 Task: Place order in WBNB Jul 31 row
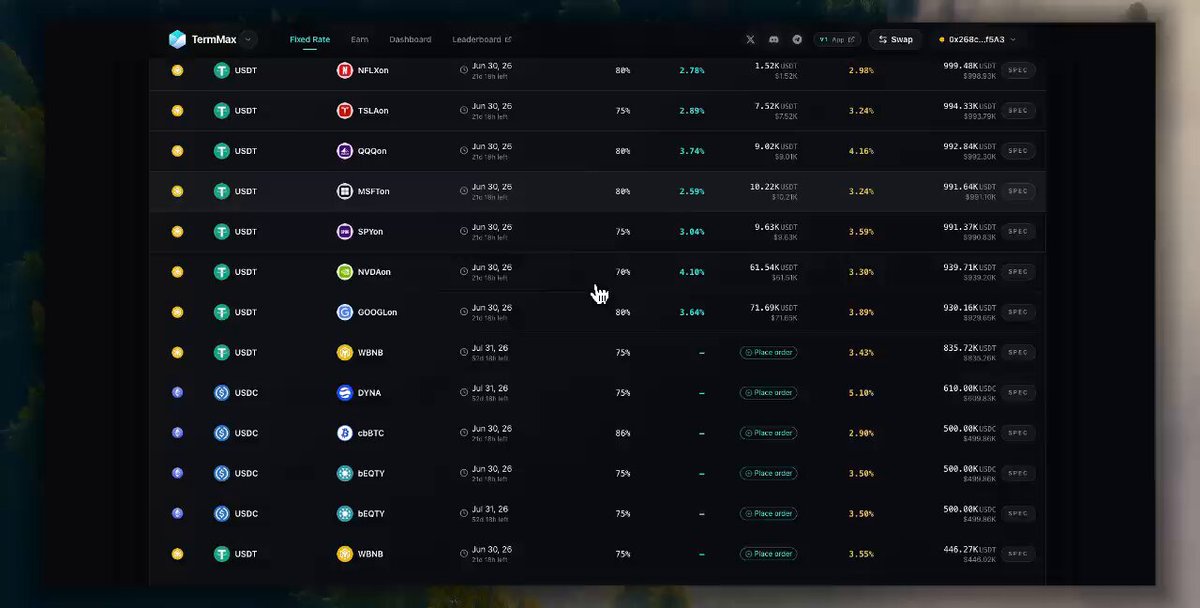pyautogui.click(x=768, y=352)
